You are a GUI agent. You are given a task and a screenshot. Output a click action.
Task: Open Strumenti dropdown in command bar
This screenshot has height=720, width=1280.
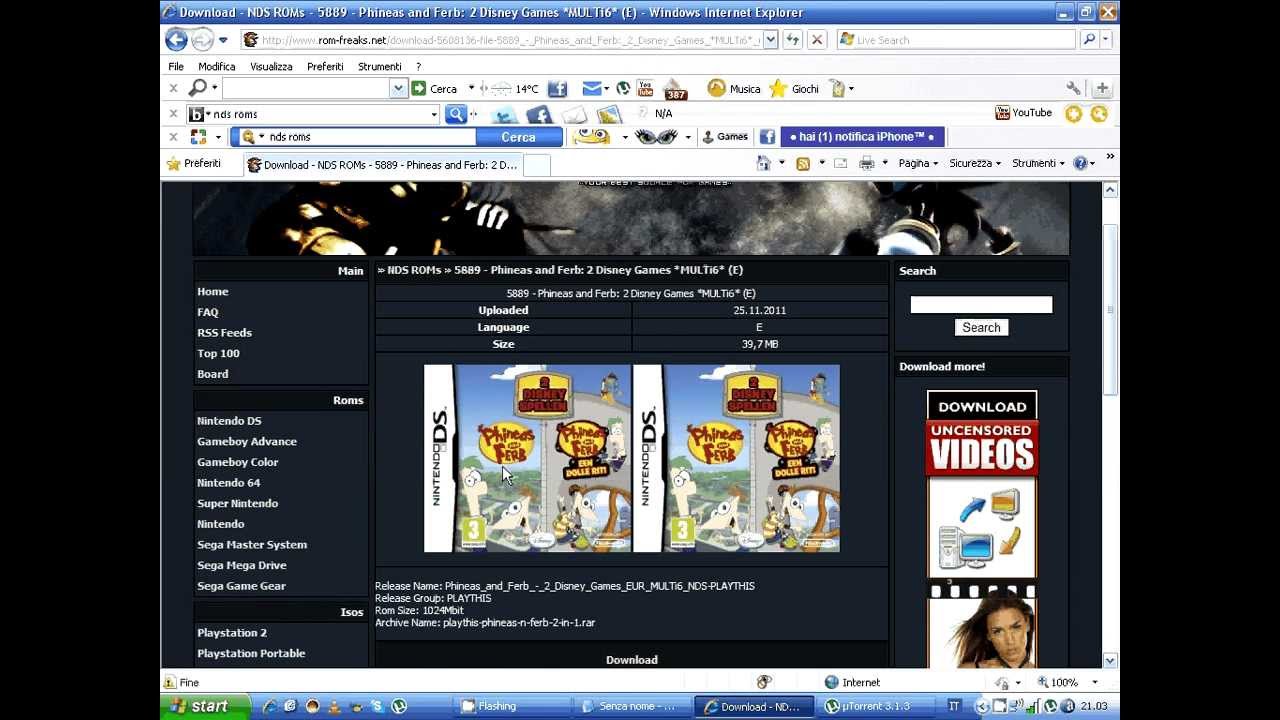point(1038,163)
